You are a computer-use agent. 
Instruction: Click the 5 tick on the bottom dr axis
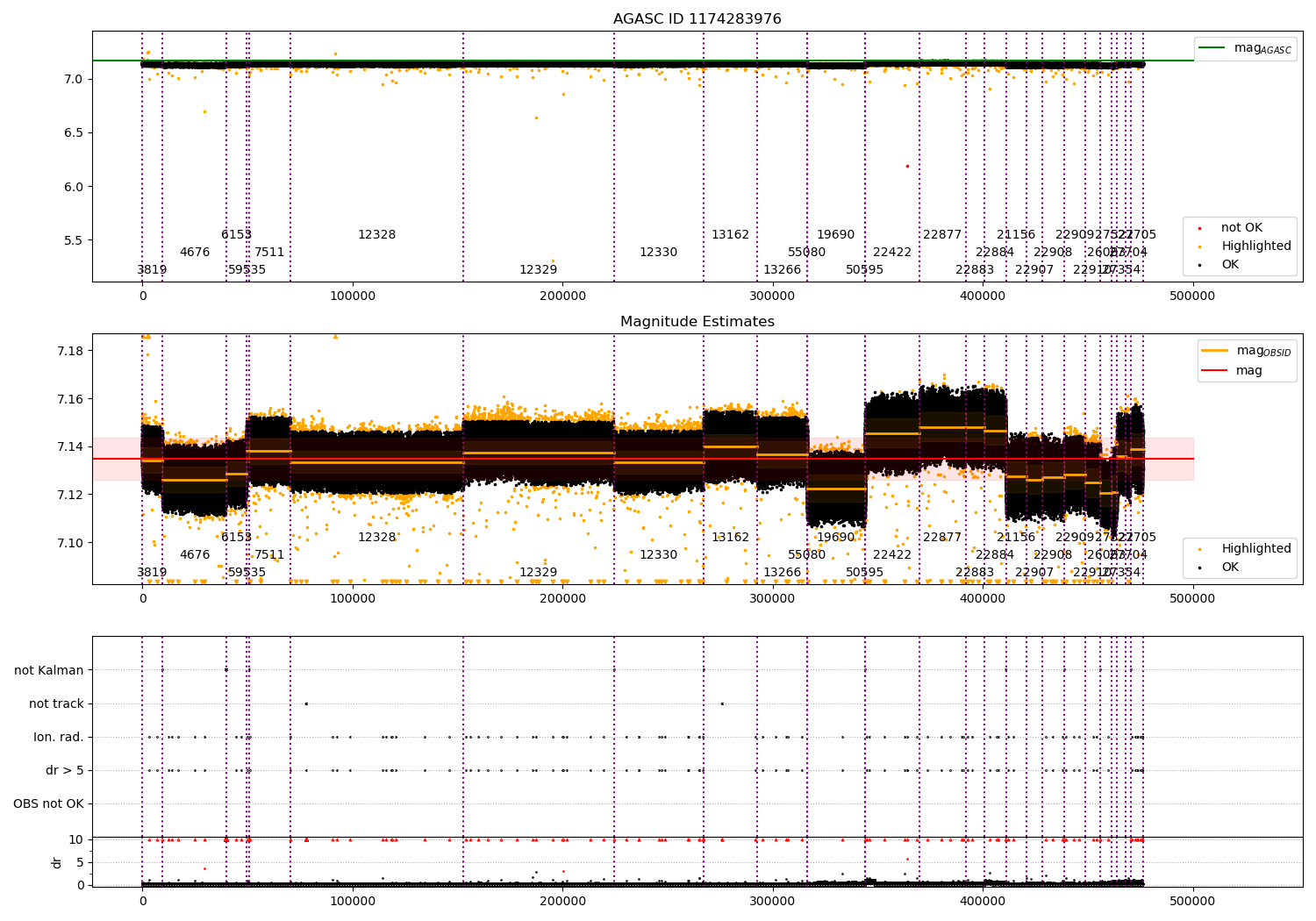pos(81,862)
